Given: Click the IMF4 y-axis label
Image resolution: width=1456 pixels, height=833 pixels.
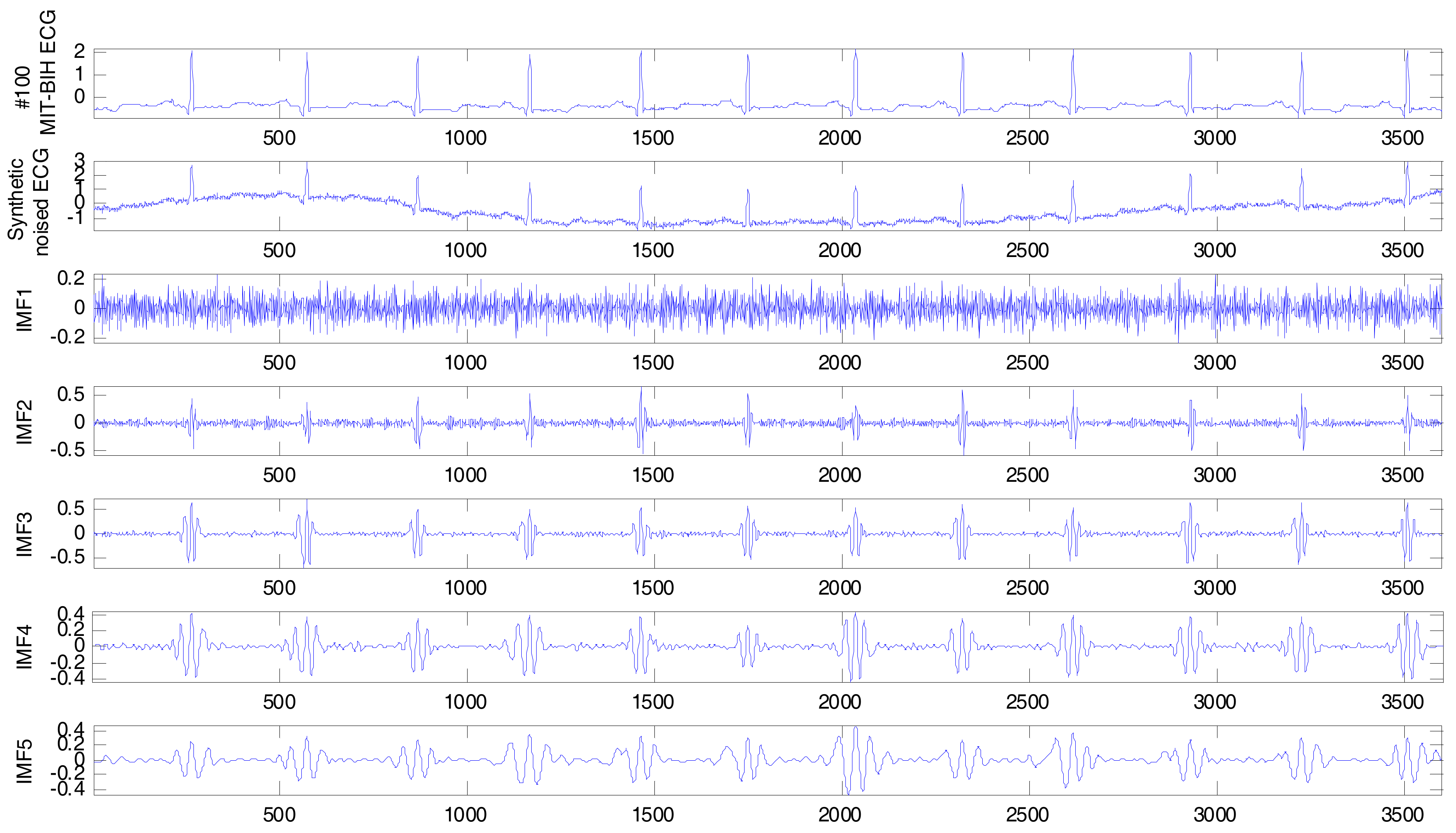Looking at the screenshot, I should [24, 647].
